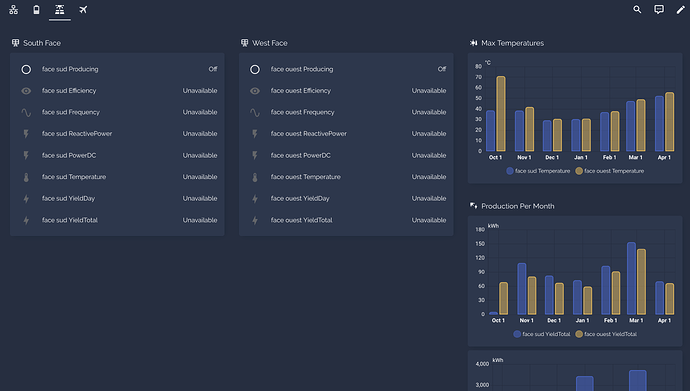
Task: Click the face ouest Producing circle icon
Action: click(x=255, y=69)
